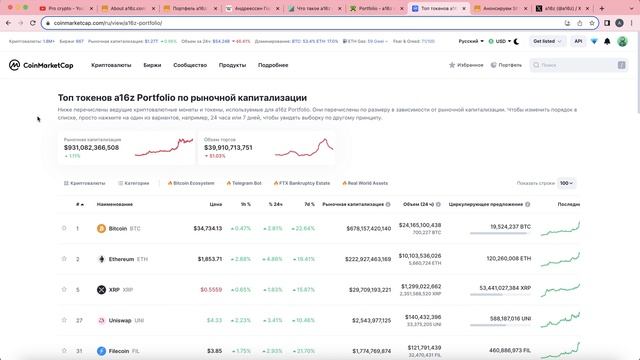The width and height of the screenshot is (640, 360).
Task: Switch to the a16z X tab
Action: [x=563, y=8]
